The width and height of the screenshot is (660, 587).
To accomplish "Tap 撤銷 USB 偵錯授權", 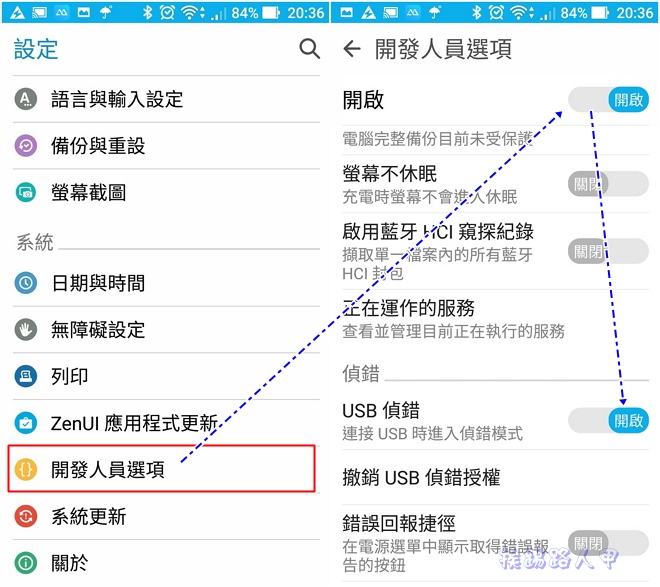I will click(495, 477).
